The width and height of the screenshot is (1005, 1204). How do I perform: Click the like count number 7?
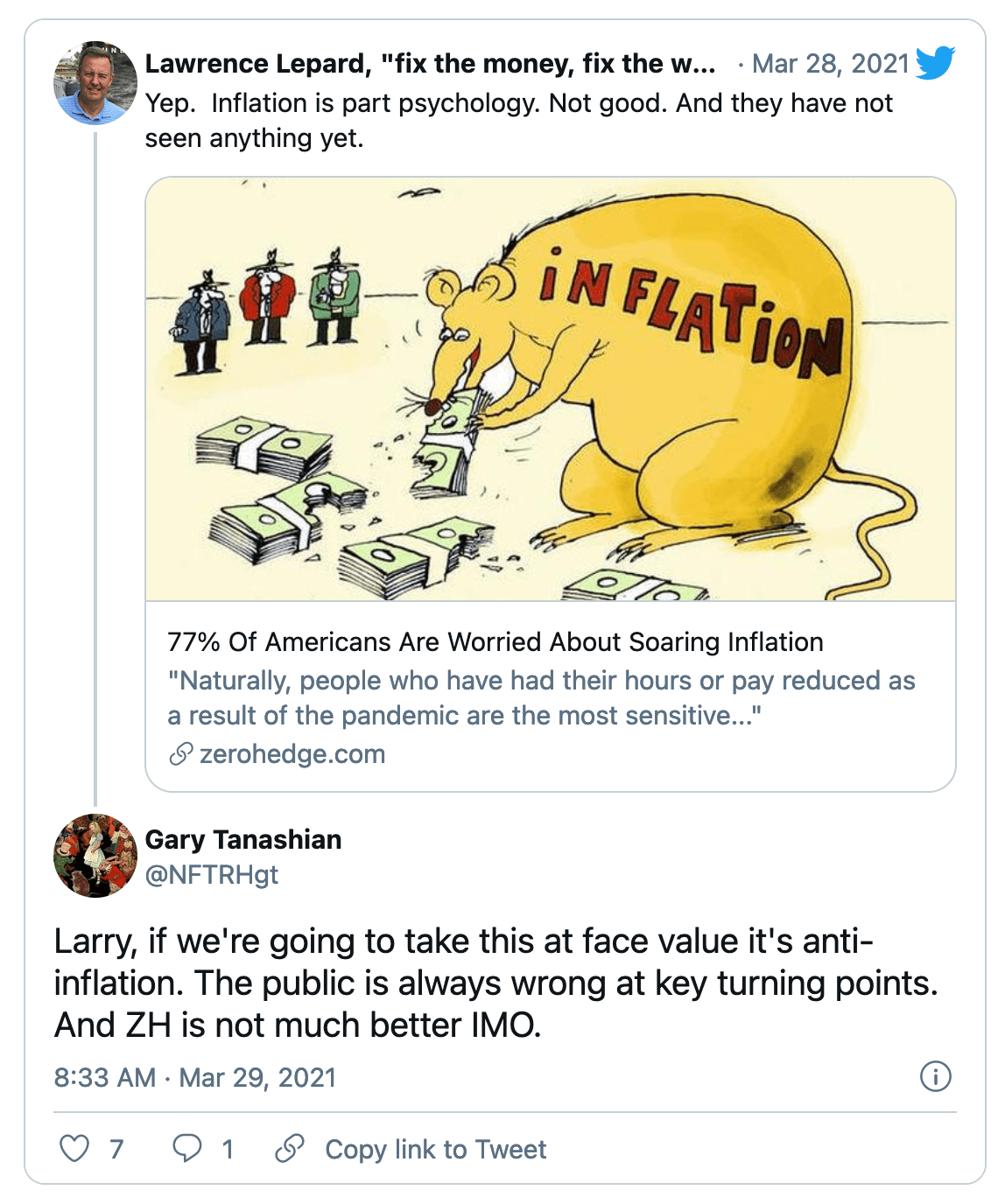click(x=116, y=1149)
